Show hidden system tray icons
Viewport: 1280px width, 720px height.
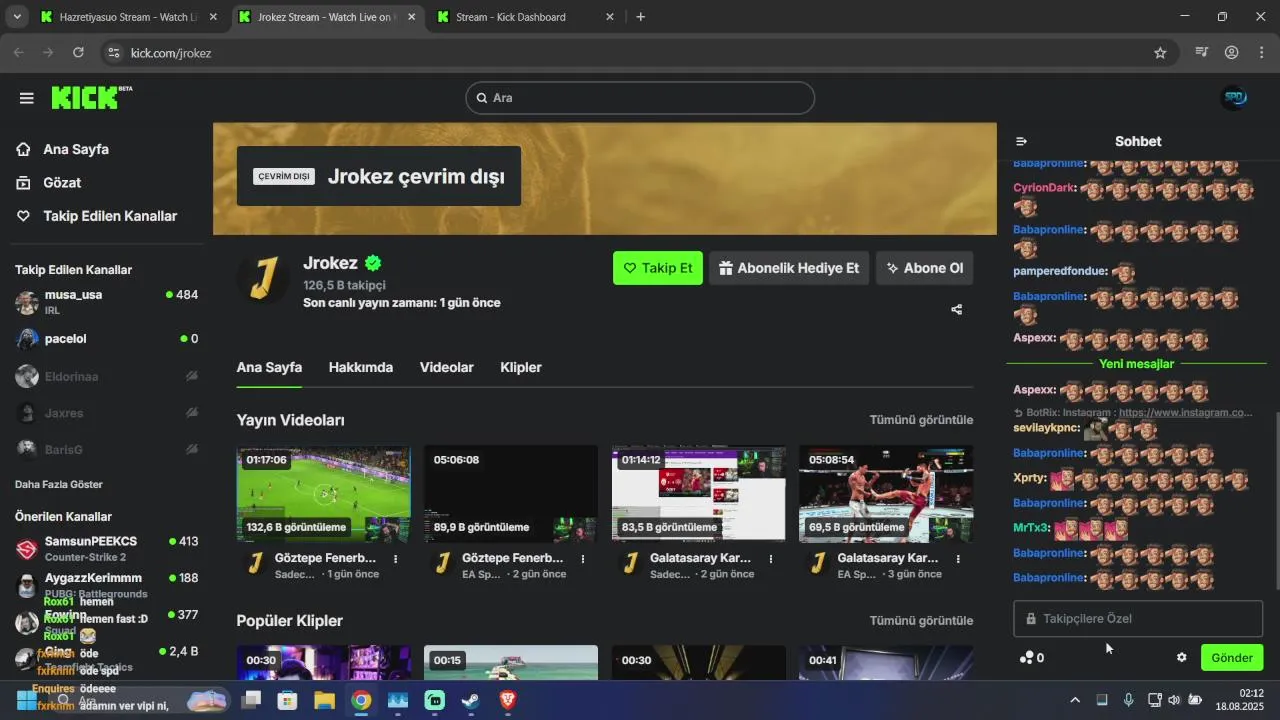[x=1075, y=700]
